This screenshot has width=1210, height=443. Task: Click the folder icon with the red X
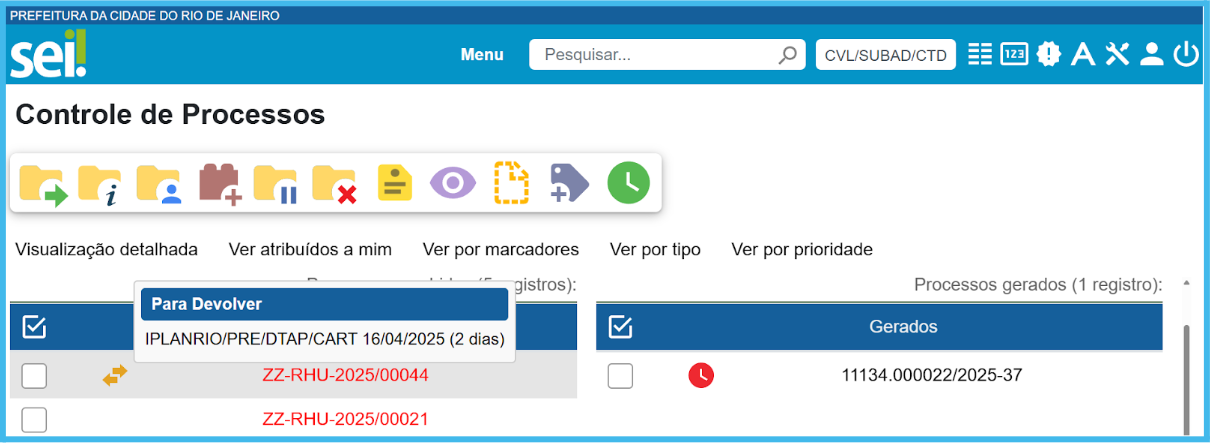(334, 184)
